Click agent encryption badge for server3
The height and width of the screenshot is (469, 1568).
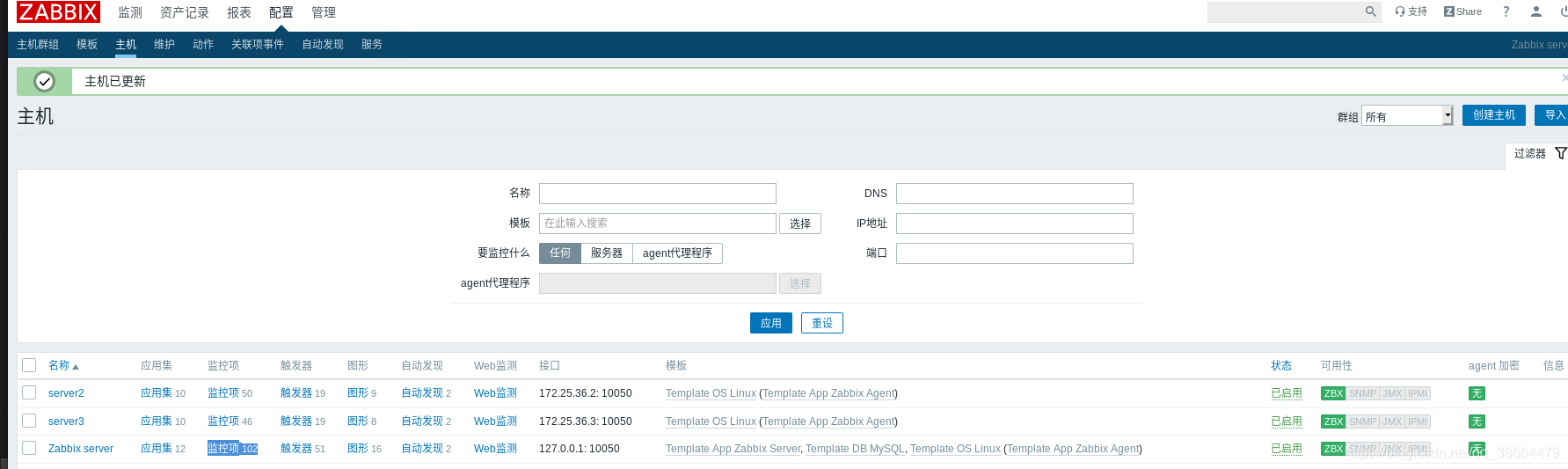[x=1477, y=421]
